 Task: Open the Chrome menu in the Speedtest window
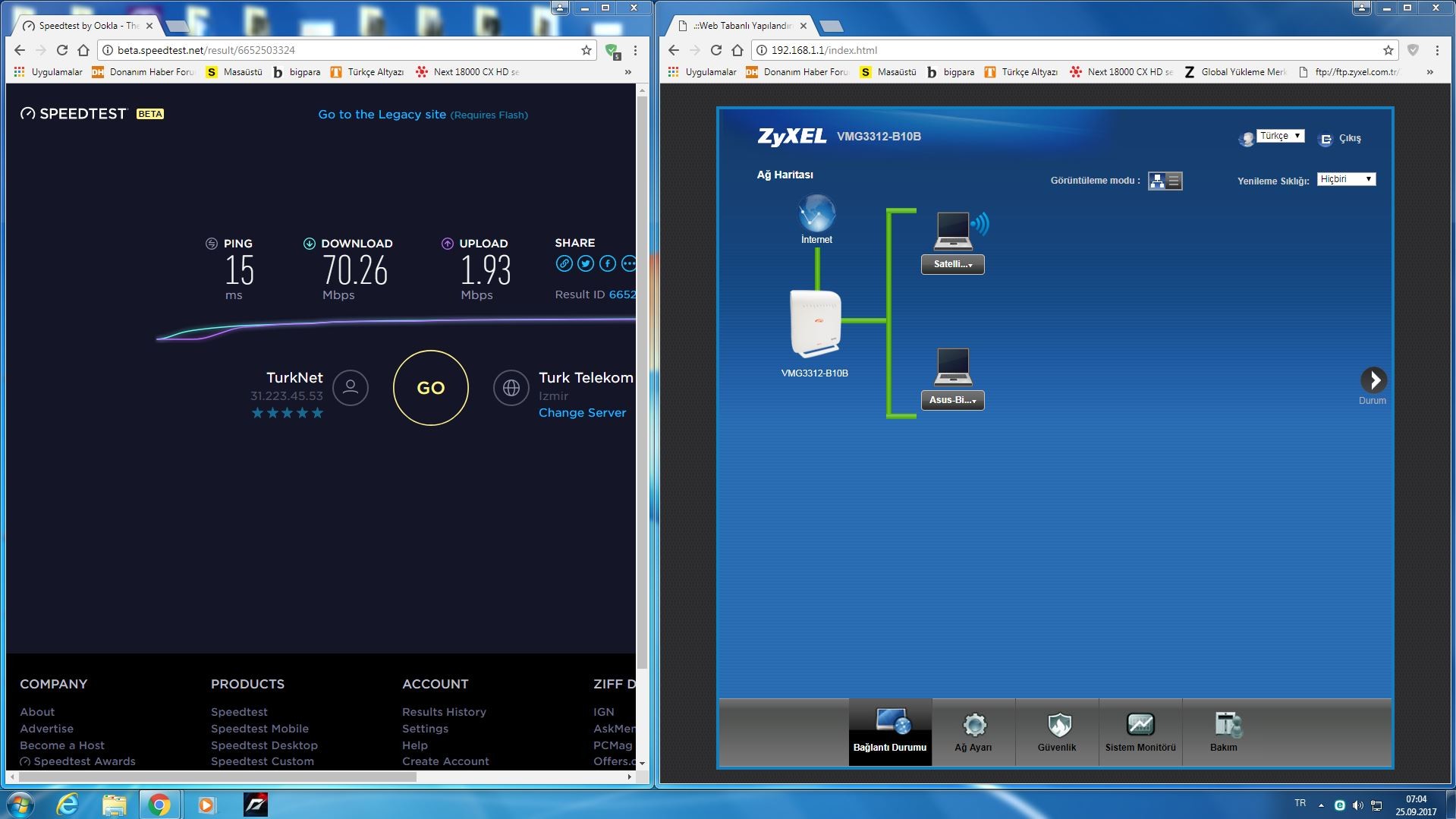click(635, 50)
